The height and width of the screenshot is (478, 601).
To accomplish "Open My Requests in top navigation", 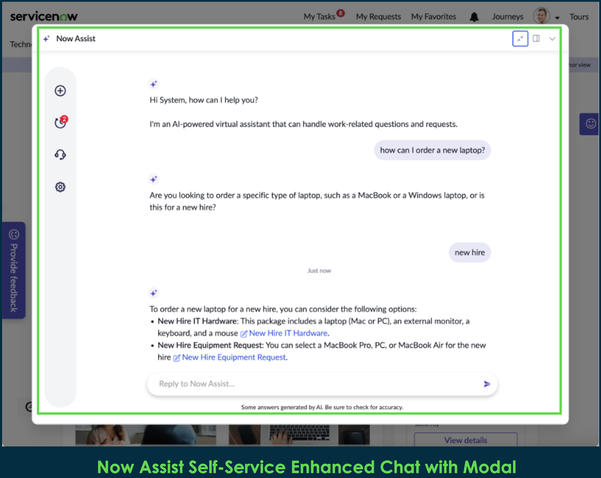I will pyautogui.click(x=378, y=16).
